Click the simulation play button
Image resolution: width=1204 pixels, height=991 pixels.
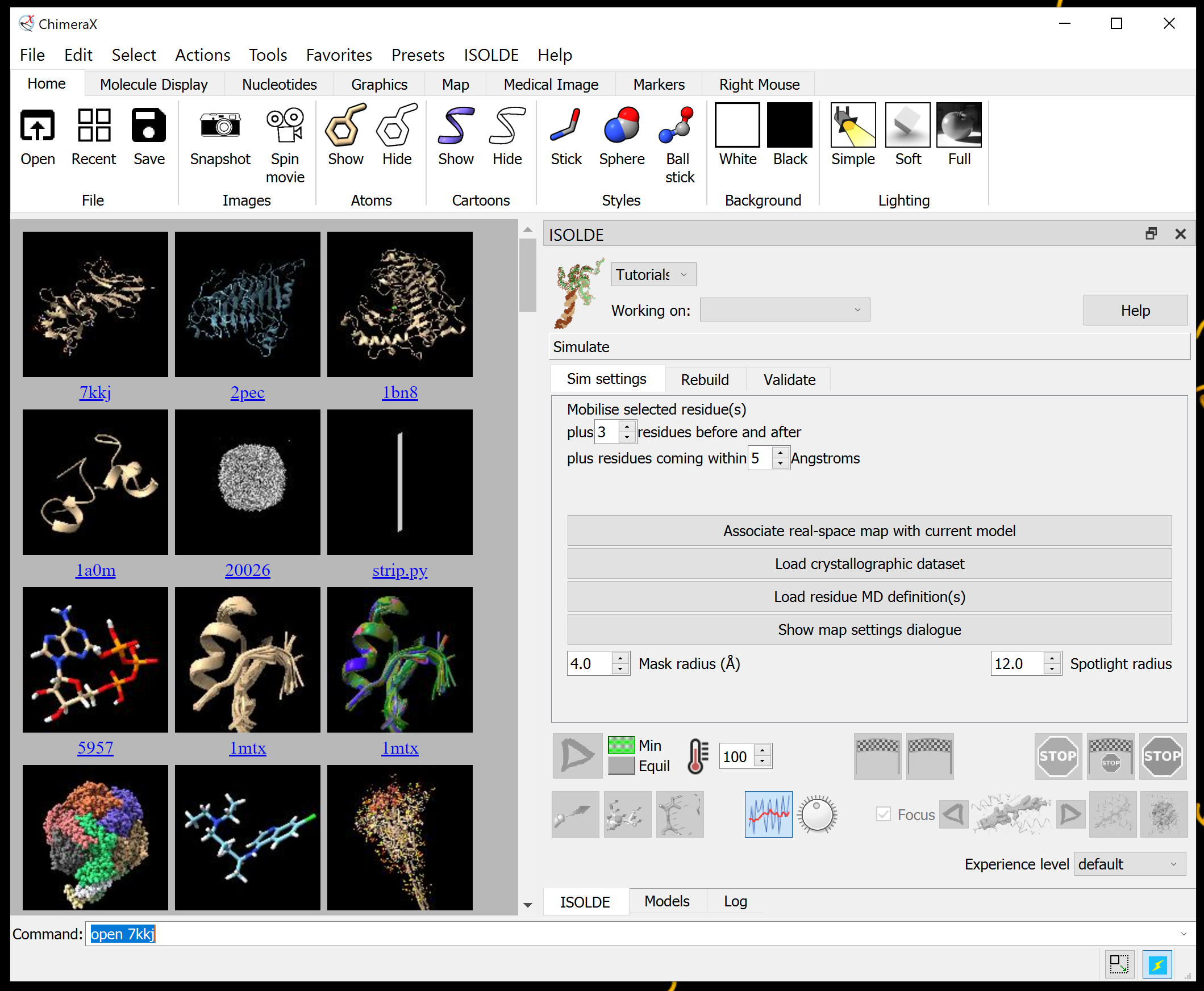click(577, 756)
